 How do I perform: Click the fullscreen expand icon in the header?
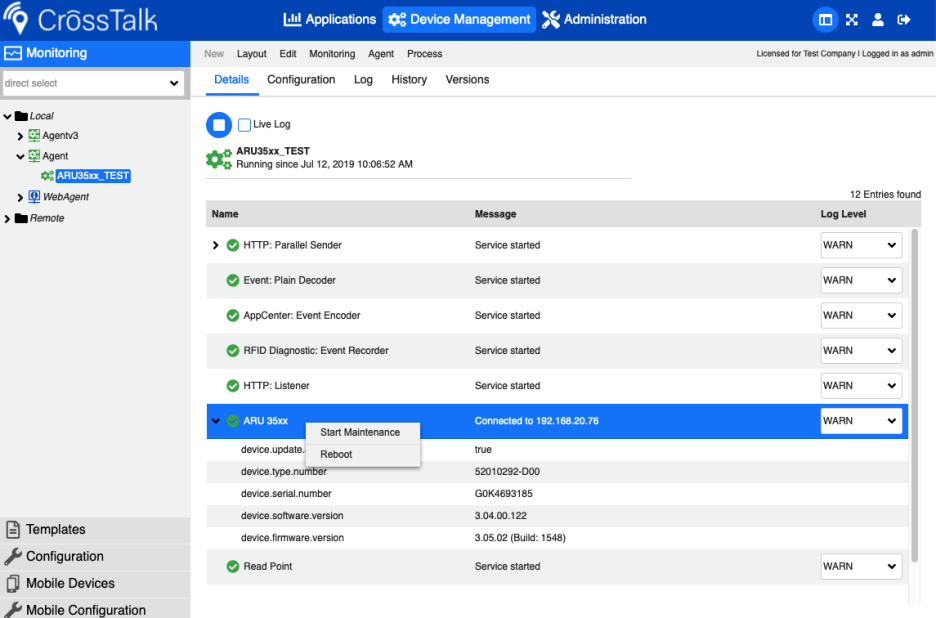(852, 20)
